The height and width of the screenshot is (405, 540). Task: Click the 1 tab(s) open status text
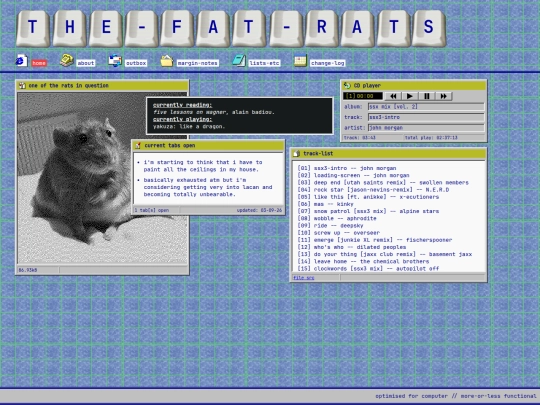click(152, 210)
